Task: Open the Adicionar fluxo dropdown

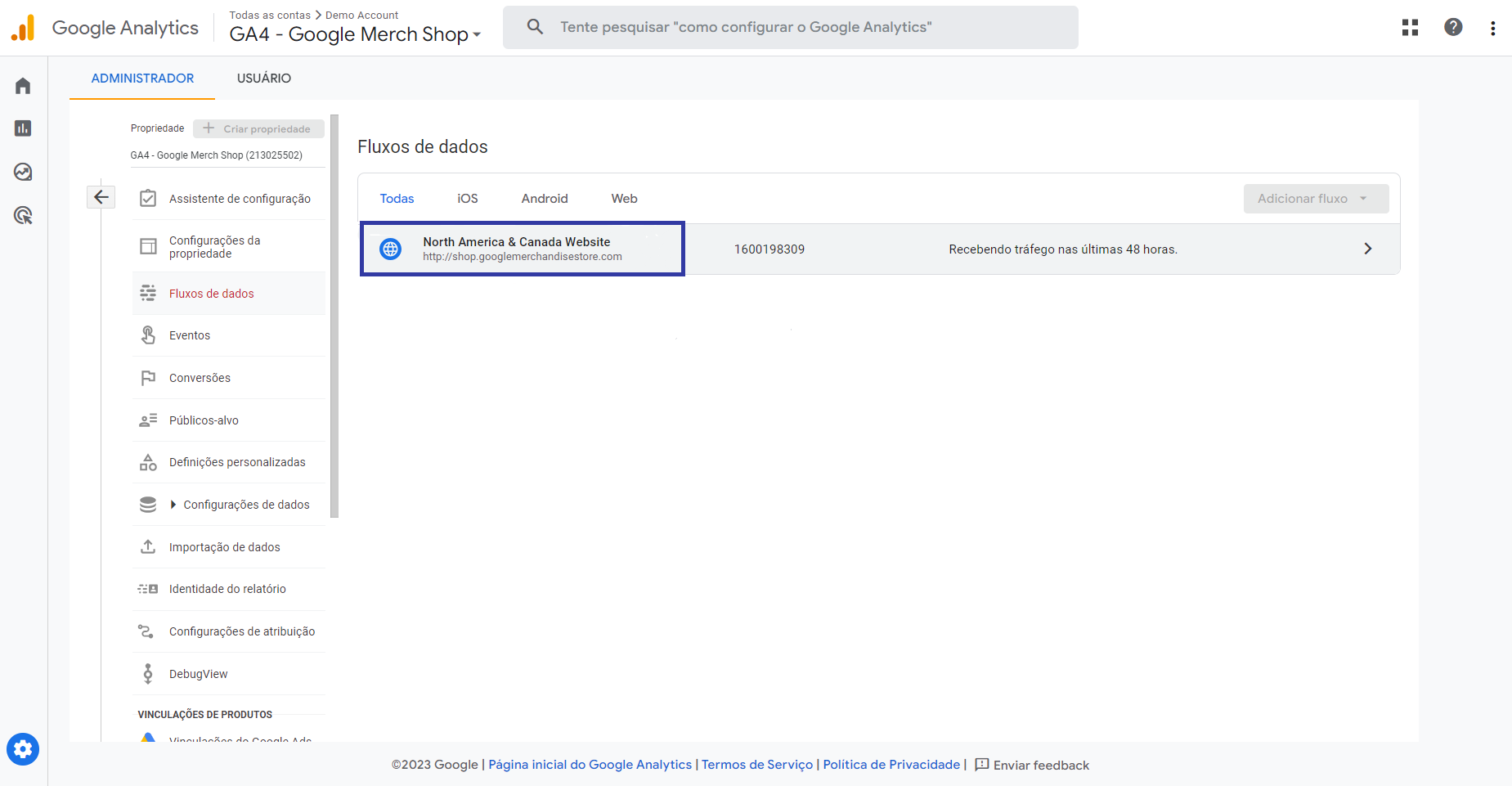Action: [x=1316, y=199]
